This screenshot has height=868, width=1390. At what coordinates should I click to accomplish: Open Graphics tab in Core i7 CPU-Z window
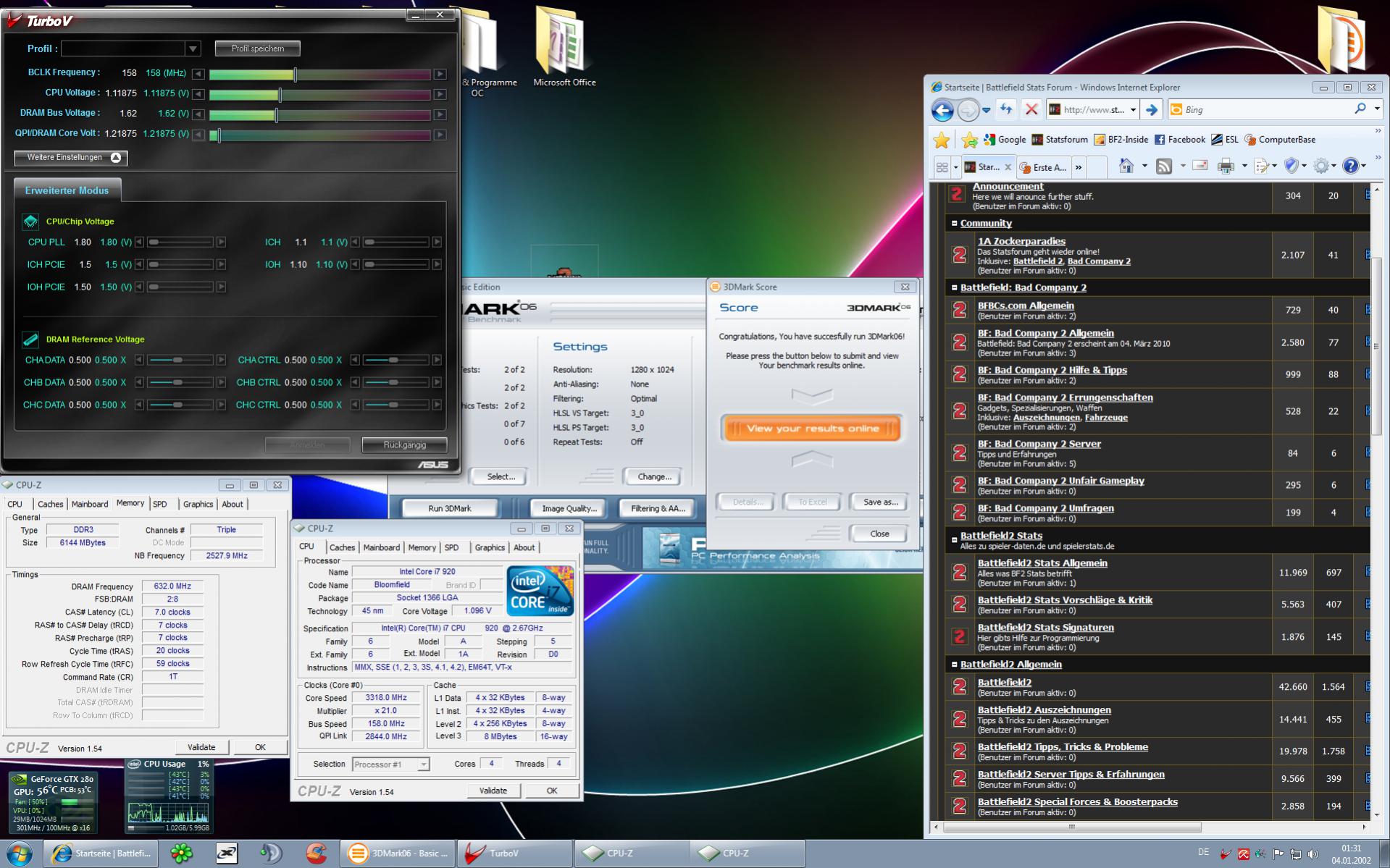[490, 547]
